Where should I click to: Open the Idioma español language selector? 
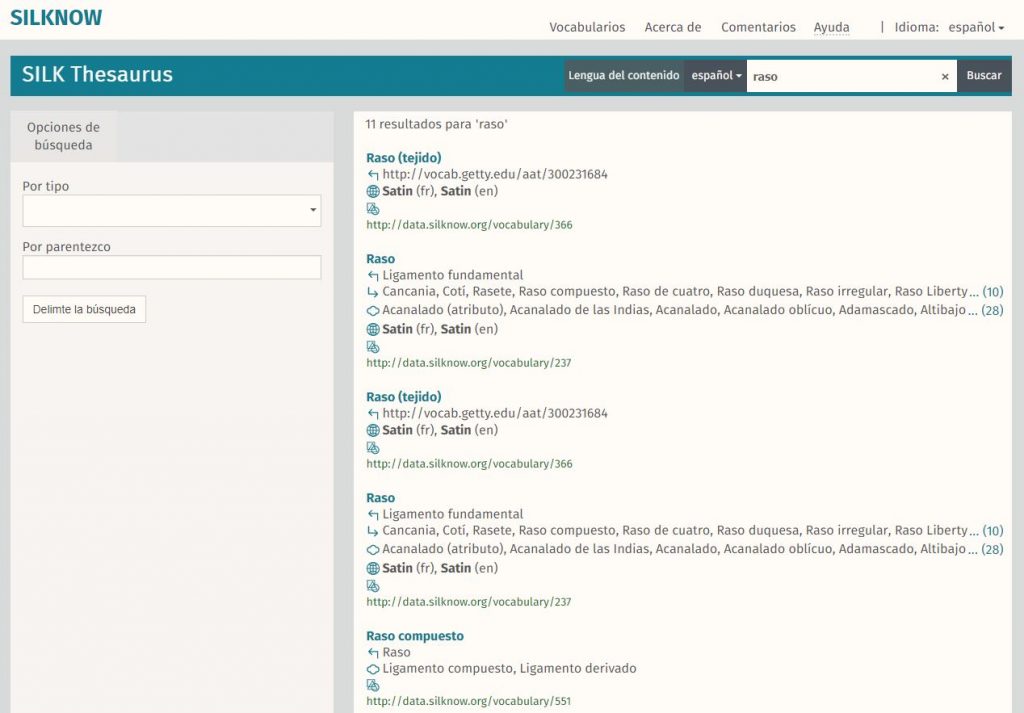tap(975, 28)
